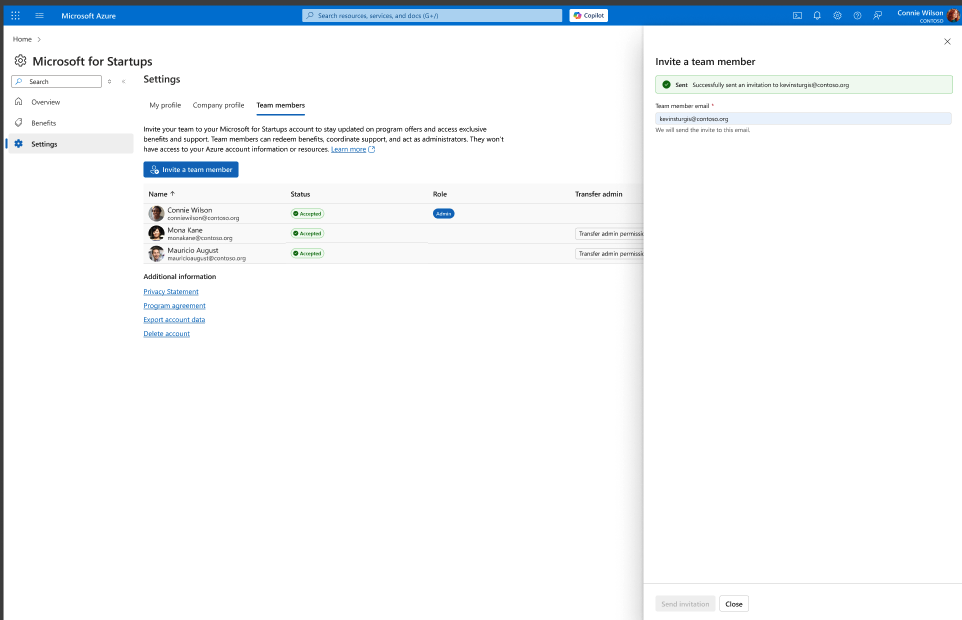The width and height of the screenshot is (962, 620).
Task: Click Mauricio August's Accepted status badge
Action: [307, 253]
